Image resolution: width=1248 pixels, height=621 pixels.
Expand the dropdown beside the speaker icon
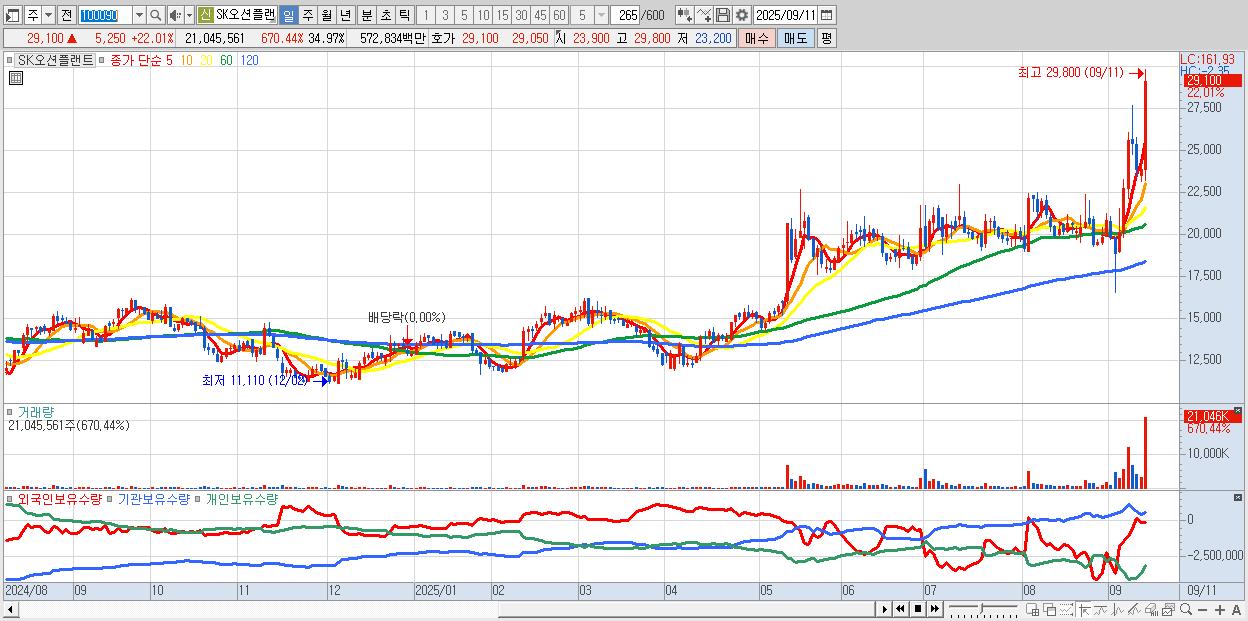click(189, 15)
